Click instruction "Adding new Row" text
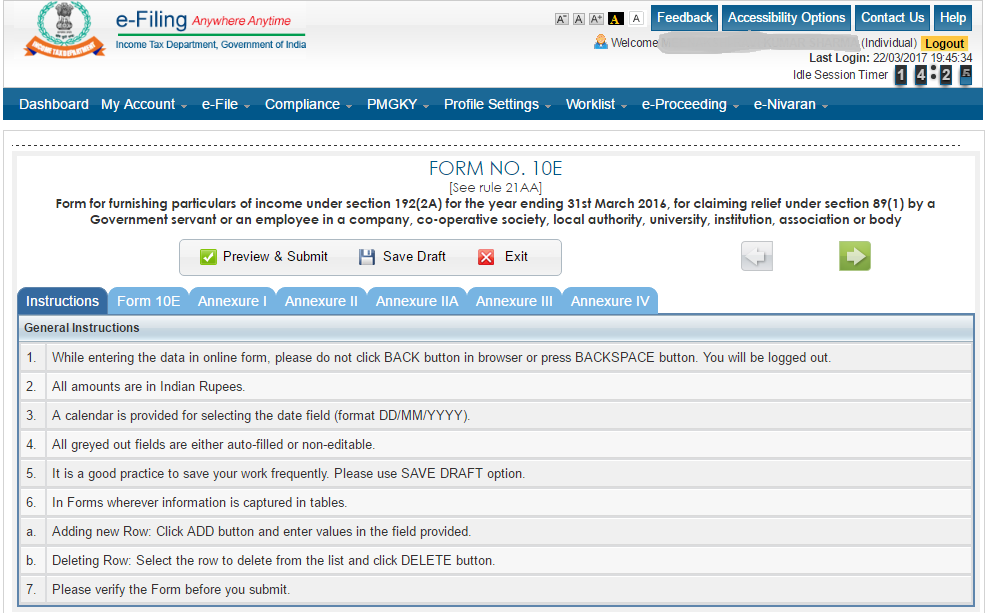This screenshot has width=987, height=613. (x=261, y=531)
